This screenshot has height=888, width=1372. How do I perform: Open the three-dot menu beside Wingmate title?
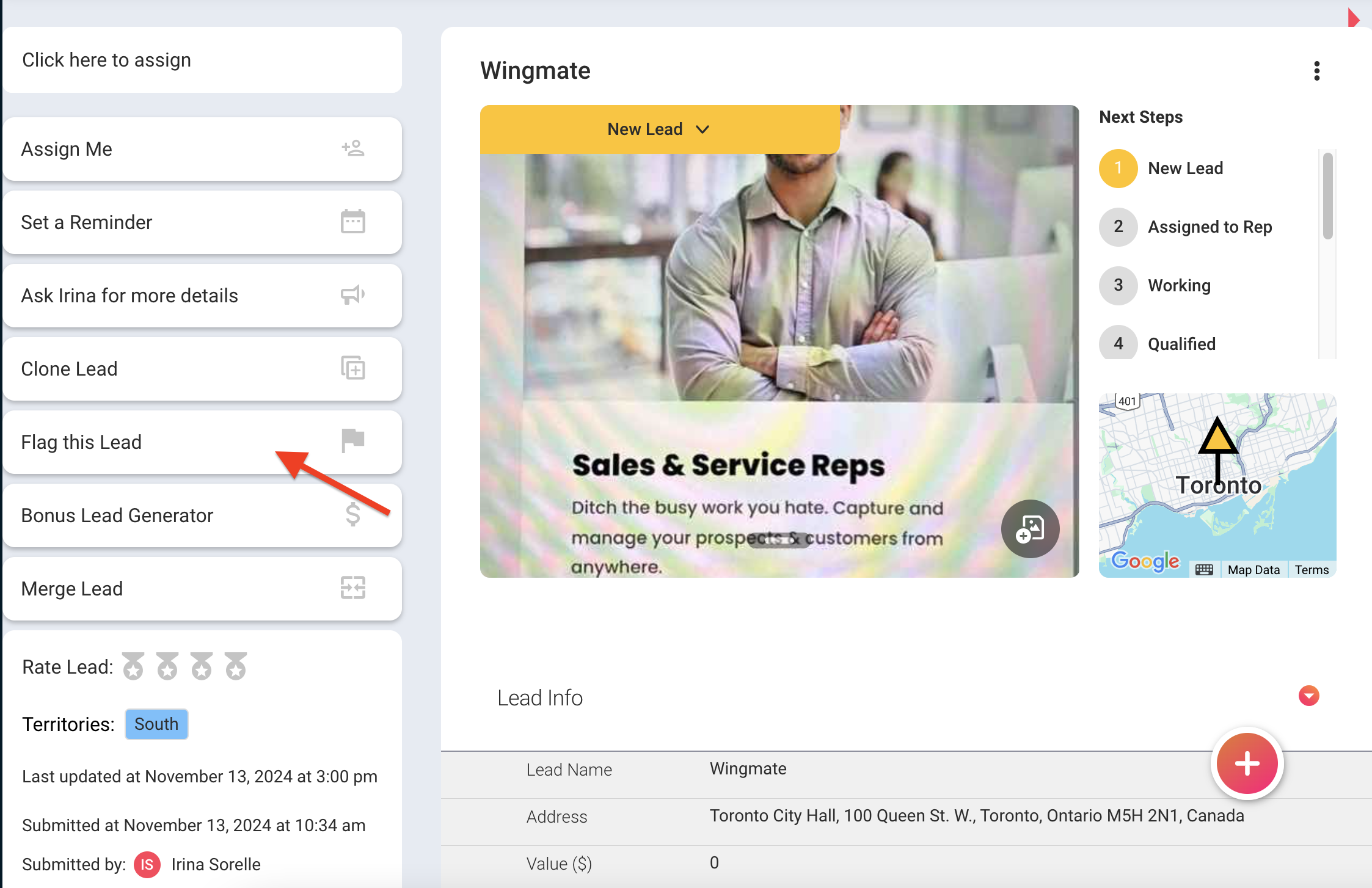(x=1317, y=71)
